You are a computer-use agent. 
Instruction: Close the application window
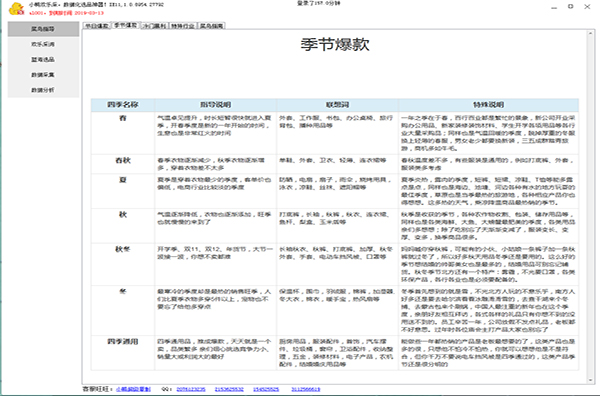(x=587, y=7)
